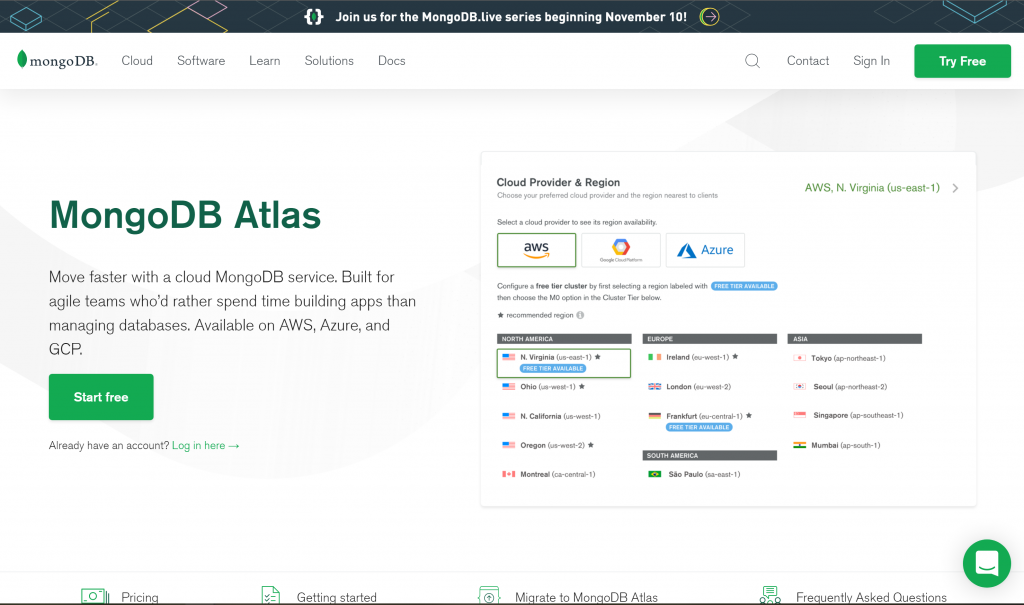1024x605 pixels.
Task: Select Montreal (ca-central-1) region
Action: point(549,474)
